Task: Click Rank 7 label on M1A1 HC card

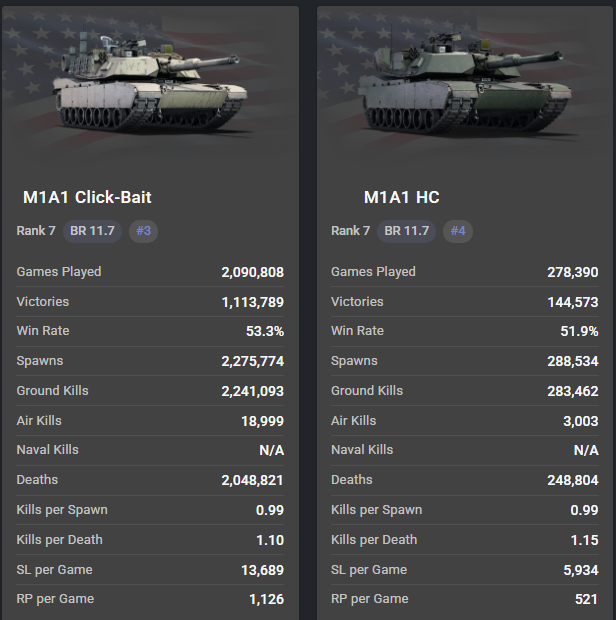Action: (350, 231)
